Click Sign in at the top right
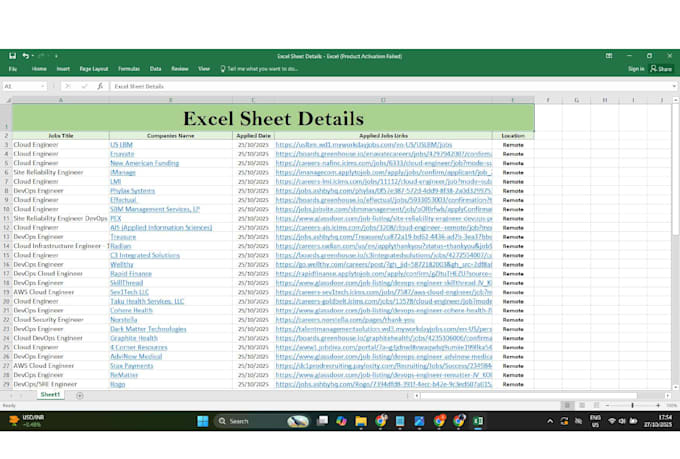 click(x=636, y=69)
